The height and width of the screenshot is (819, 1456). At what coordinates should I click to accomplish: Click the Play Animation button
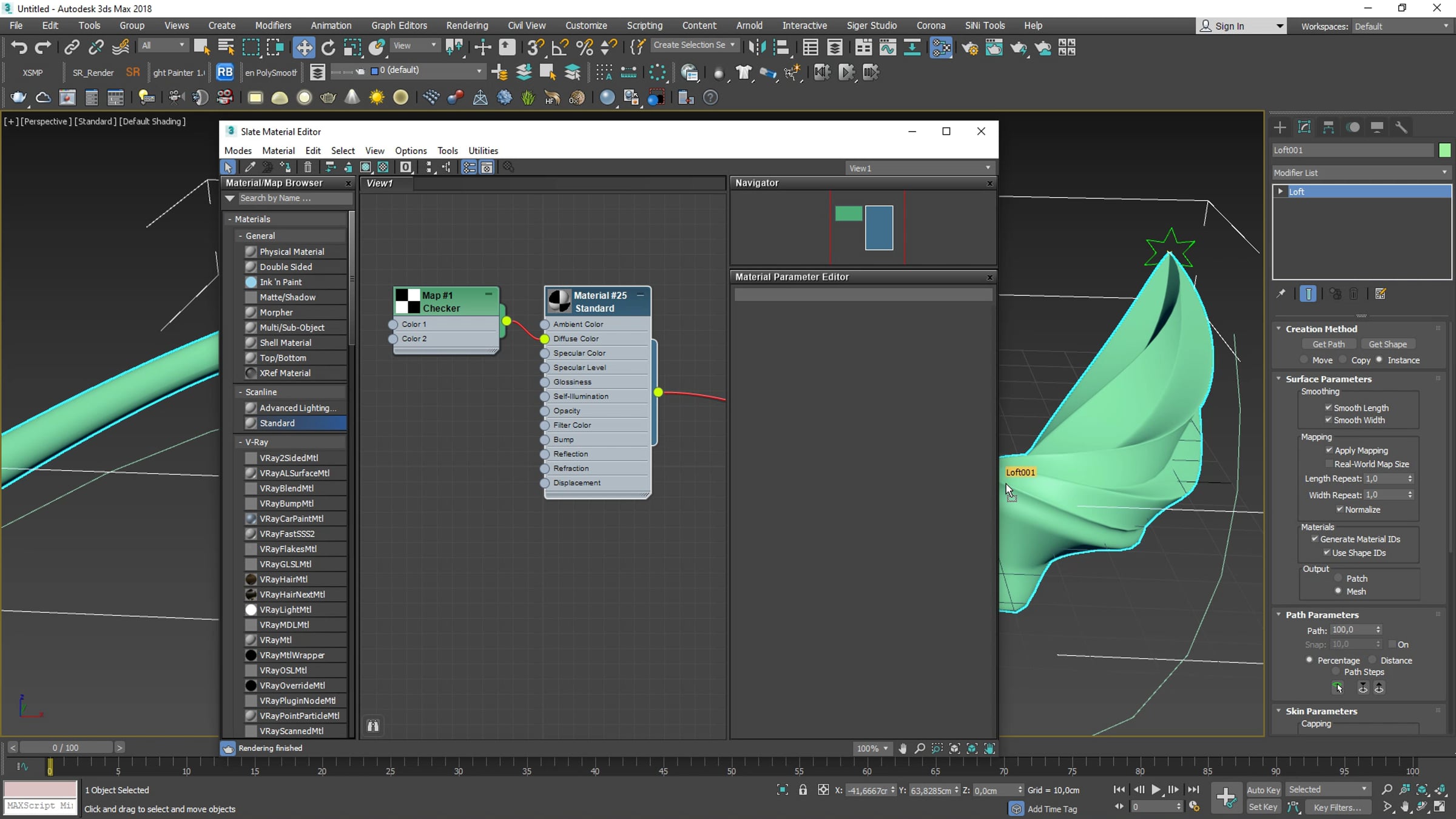pos(1156,790)
